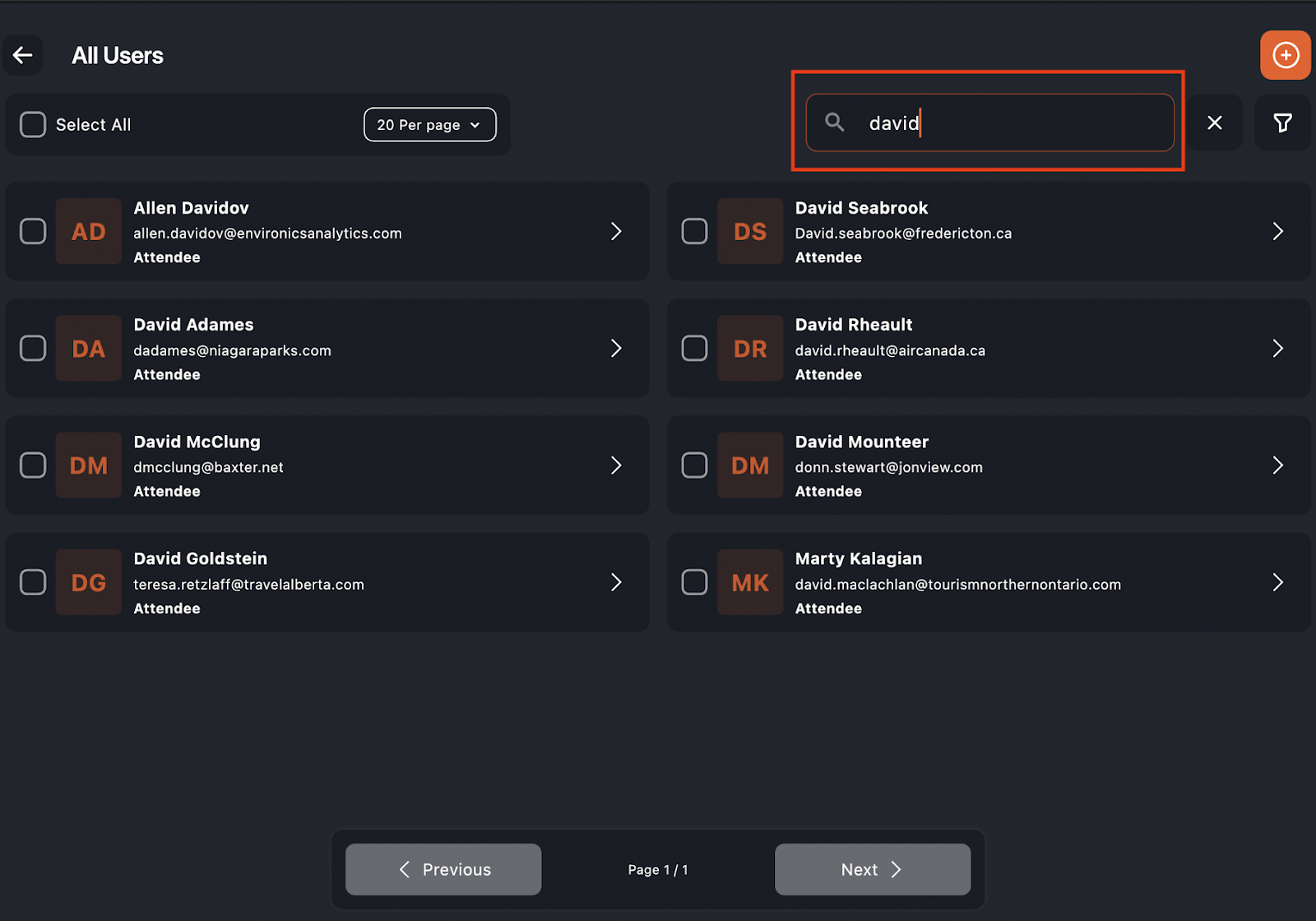Open the 20 Per page dropdown
This screenshot has width=1316, height=921.
click(429, 125)
